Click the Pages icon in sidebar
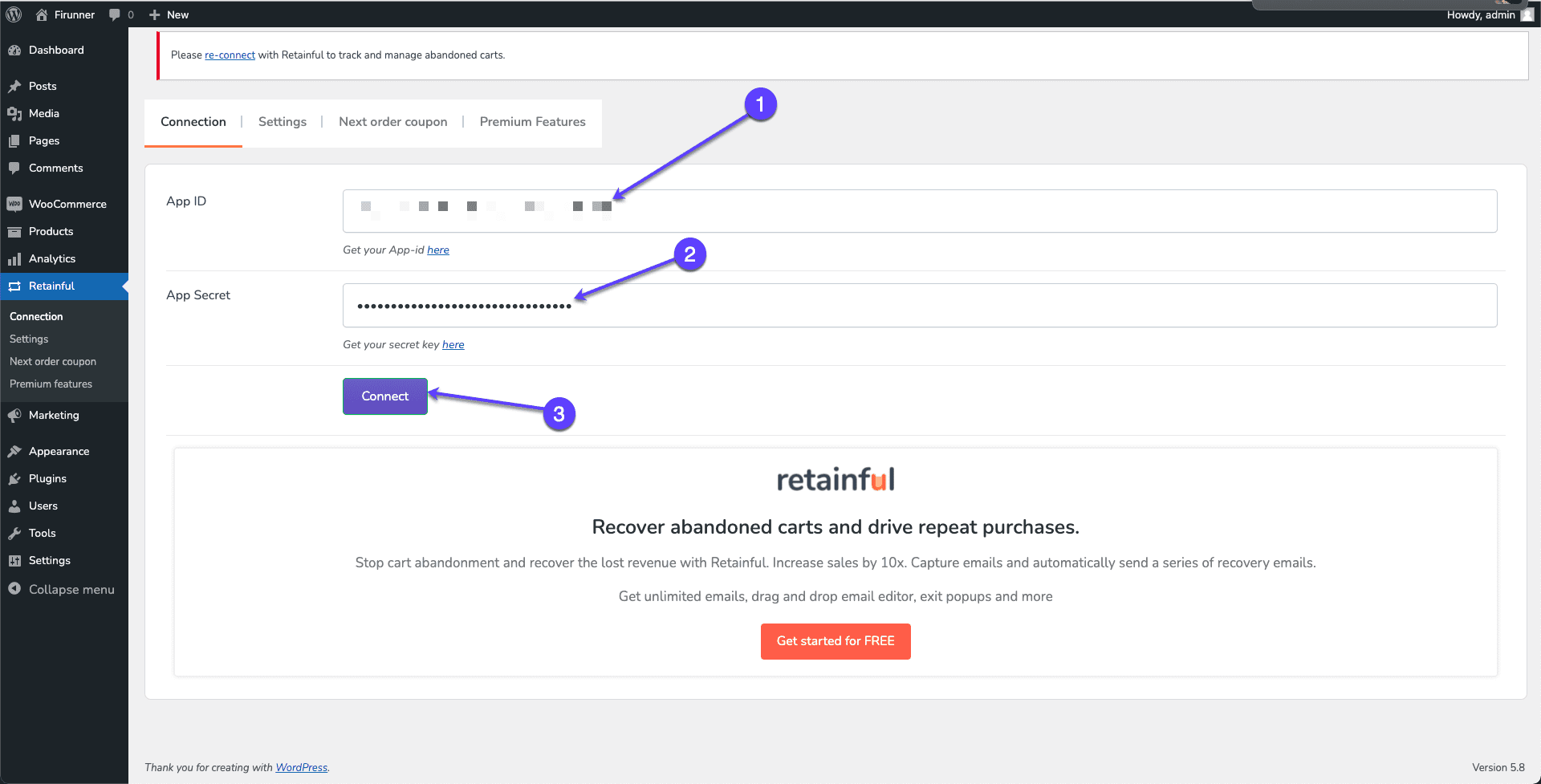The width and height of the screenshot is (1541, 784). (14, 140)
